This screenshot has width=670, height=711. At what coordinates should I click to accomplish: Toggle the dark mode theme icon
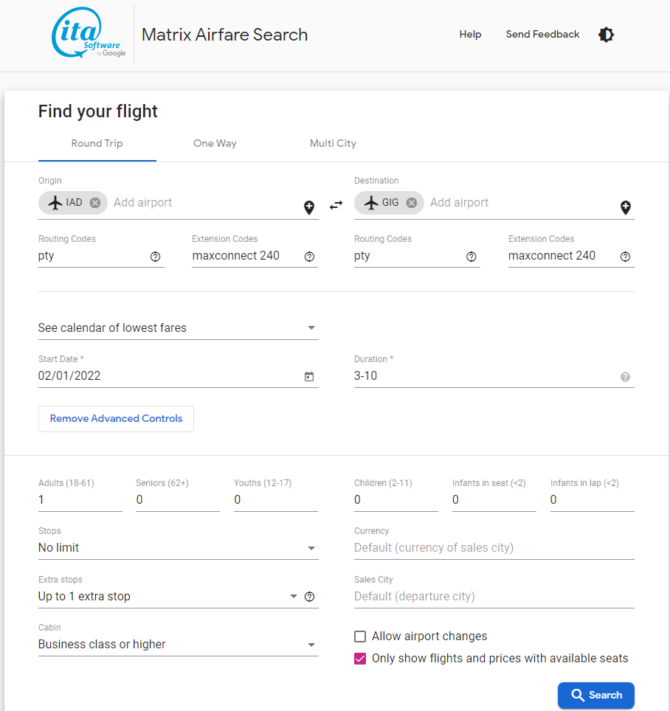[606, 35]
